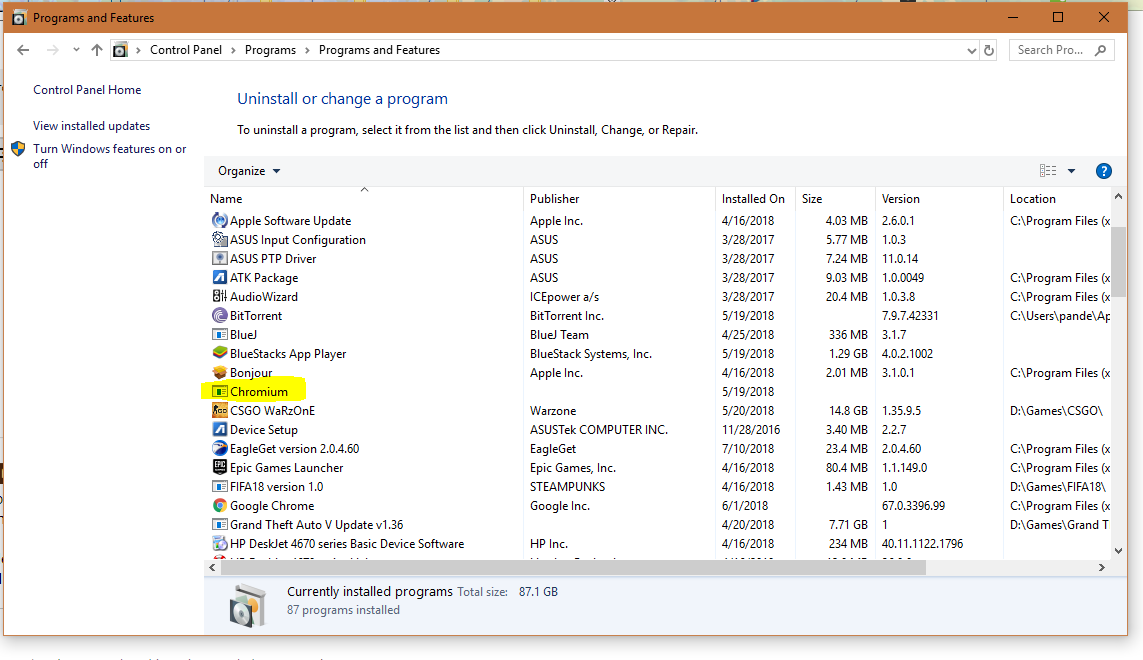This screenshot has width=1143, height=660.
Task: Click the Back navigation arrow
Action: 23,49
